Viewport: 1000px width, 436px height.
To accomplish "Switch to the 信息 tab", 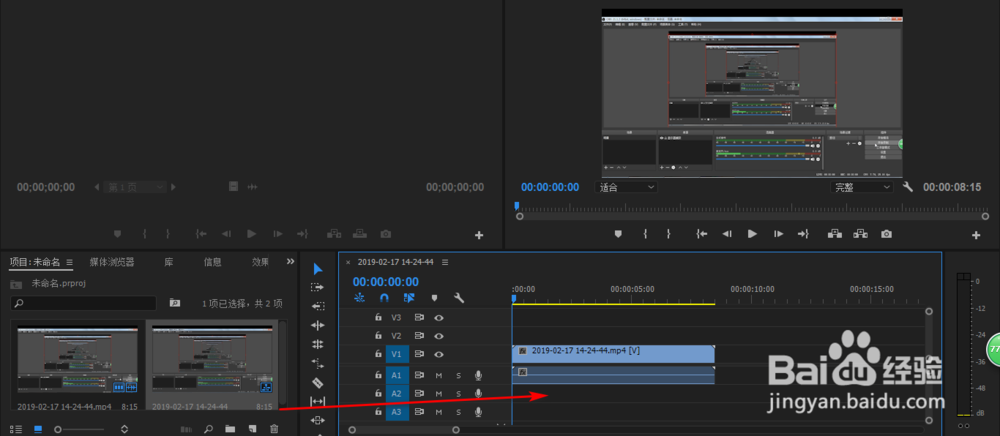I will 212,262.
